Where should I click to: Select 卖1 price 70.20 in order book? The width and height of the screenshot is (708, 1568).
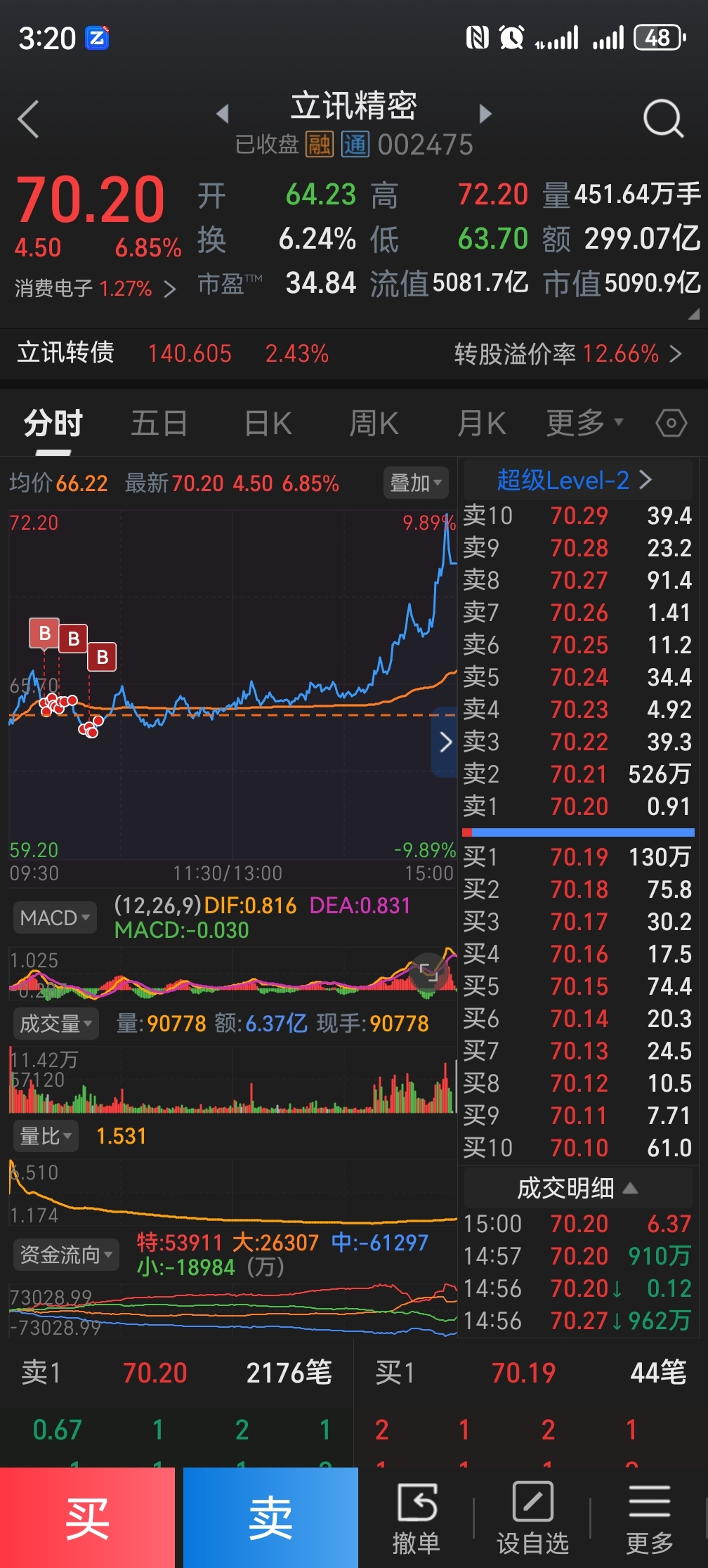tap(578, 806)
